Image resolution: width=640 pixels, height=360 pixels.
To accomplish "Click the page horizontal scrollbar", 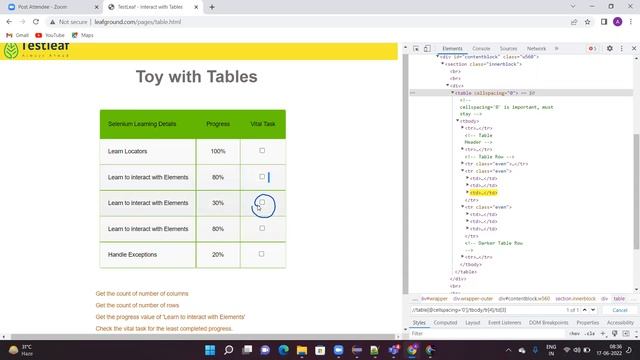I will click(202, 337).
